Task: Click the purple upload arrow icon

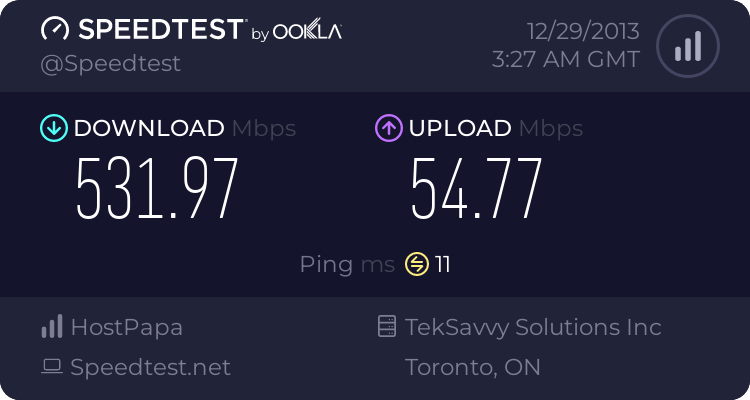Action: tap(387, 128)
